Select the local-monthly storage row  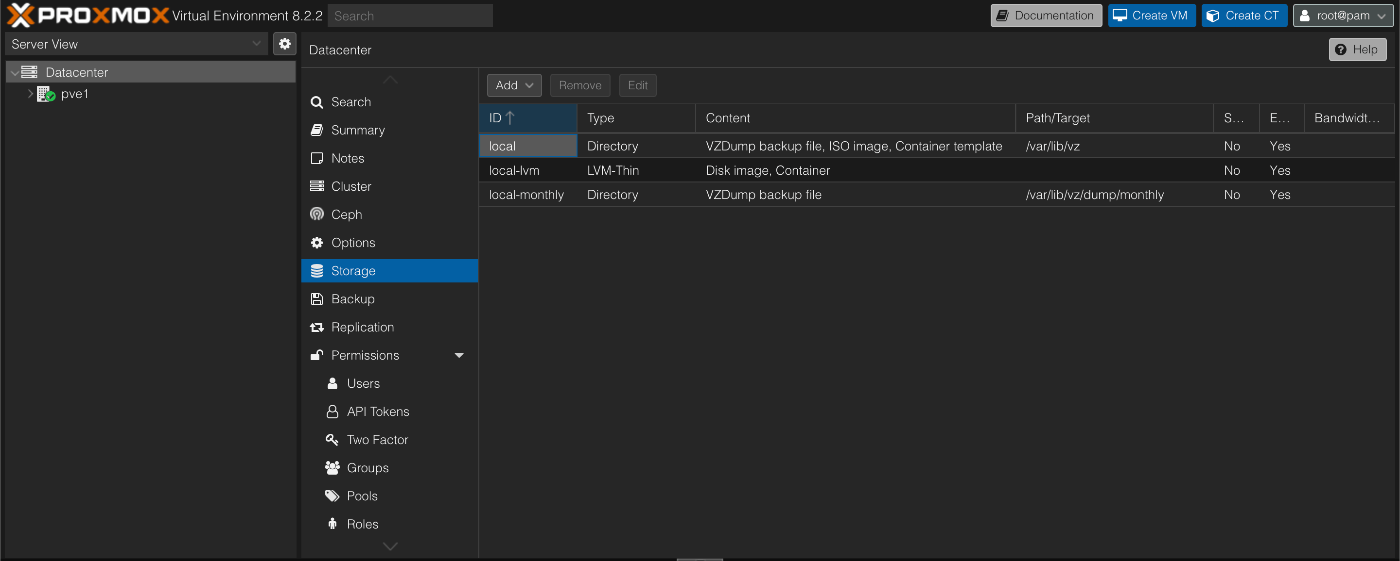[x=936, y=195]
